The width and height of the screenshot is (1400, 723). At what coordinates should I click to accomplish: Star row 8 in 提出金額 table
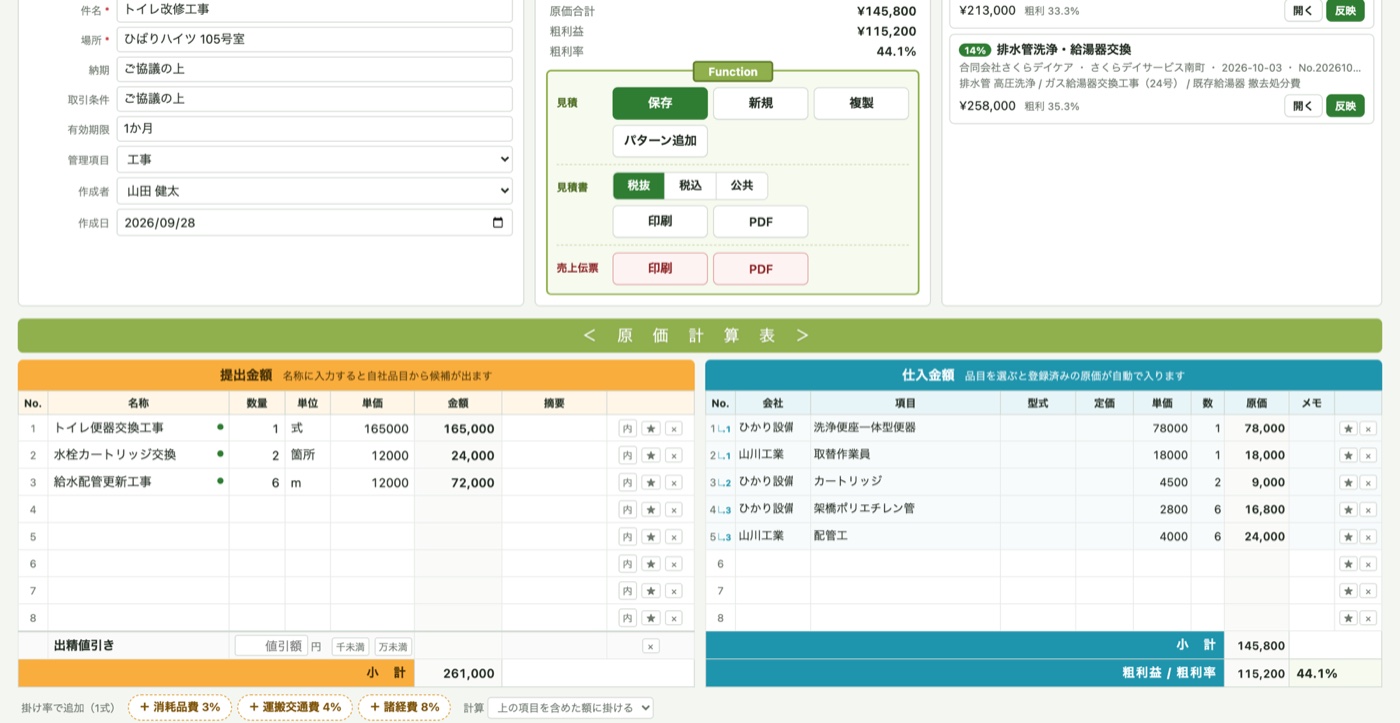651,618
